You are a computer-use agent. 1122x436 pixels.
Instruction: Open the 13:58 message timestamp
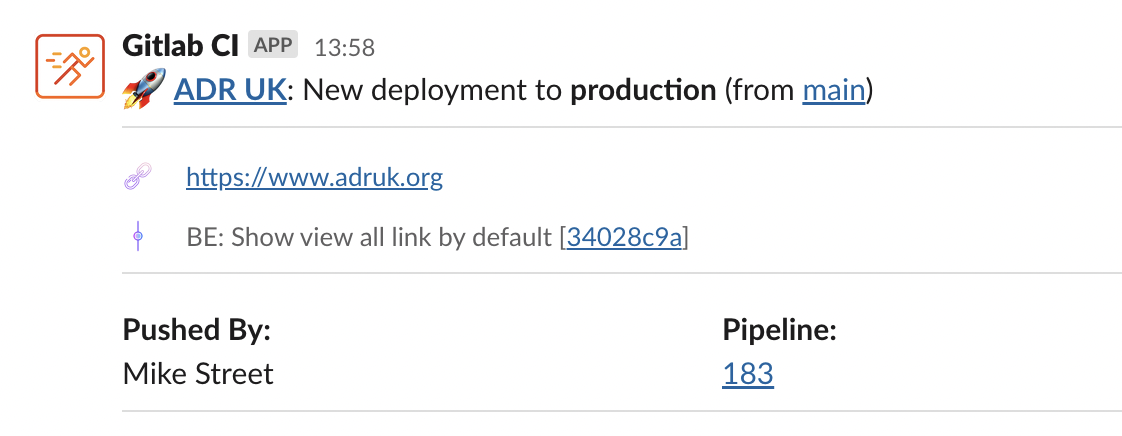[x=345, y=47]
